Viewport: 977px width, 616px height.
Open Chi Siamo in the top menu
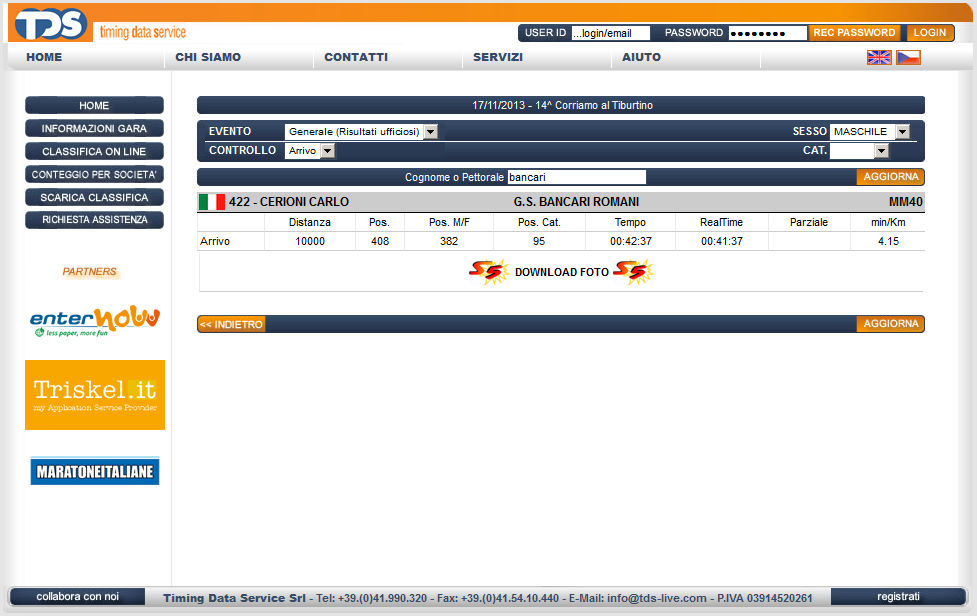(x=208, y=57)
